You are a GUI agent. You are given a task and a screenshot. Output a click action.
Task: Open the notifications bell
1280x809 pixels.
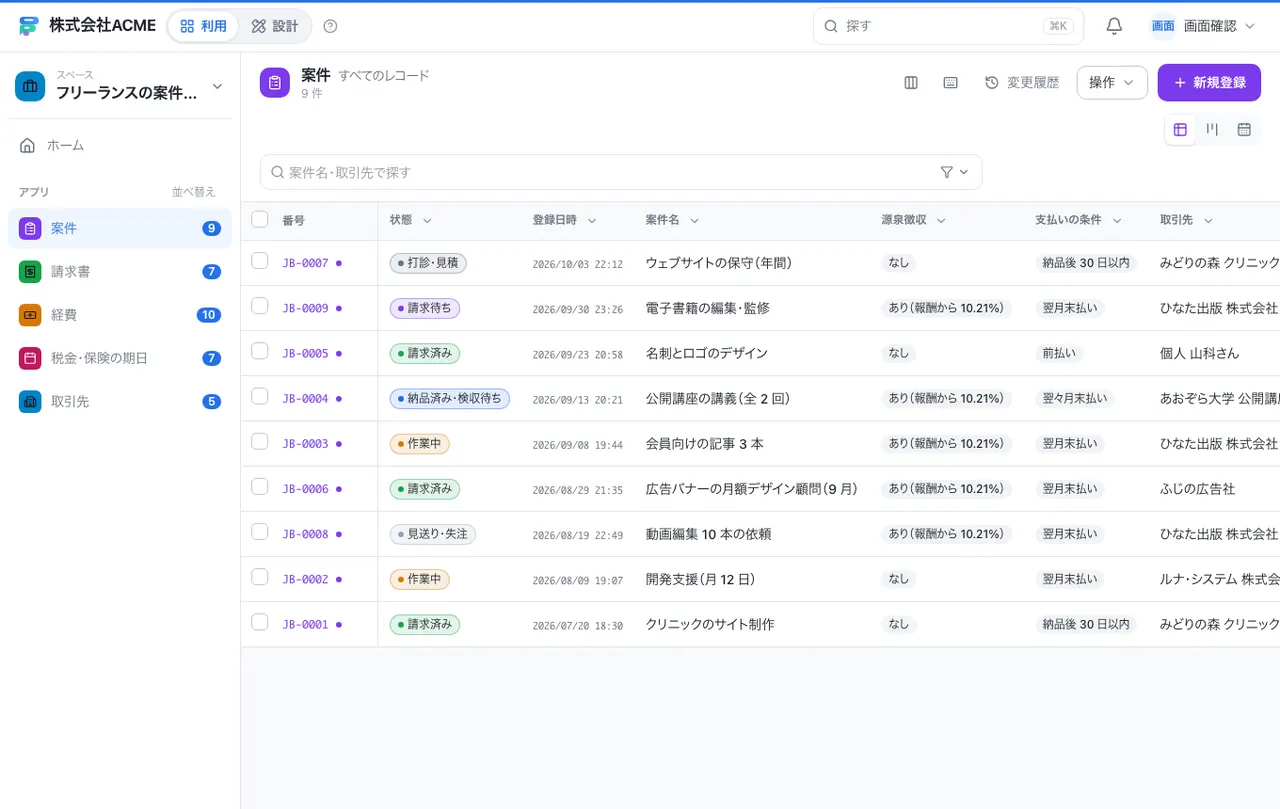coord(1114,26)
